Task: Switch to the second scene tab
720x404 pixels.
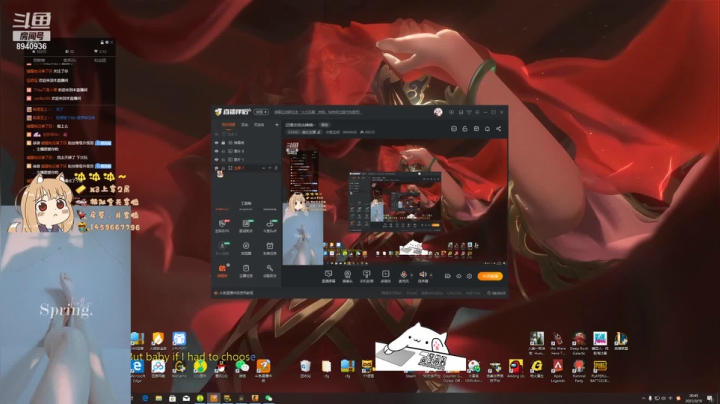Action: pos(245,125)
